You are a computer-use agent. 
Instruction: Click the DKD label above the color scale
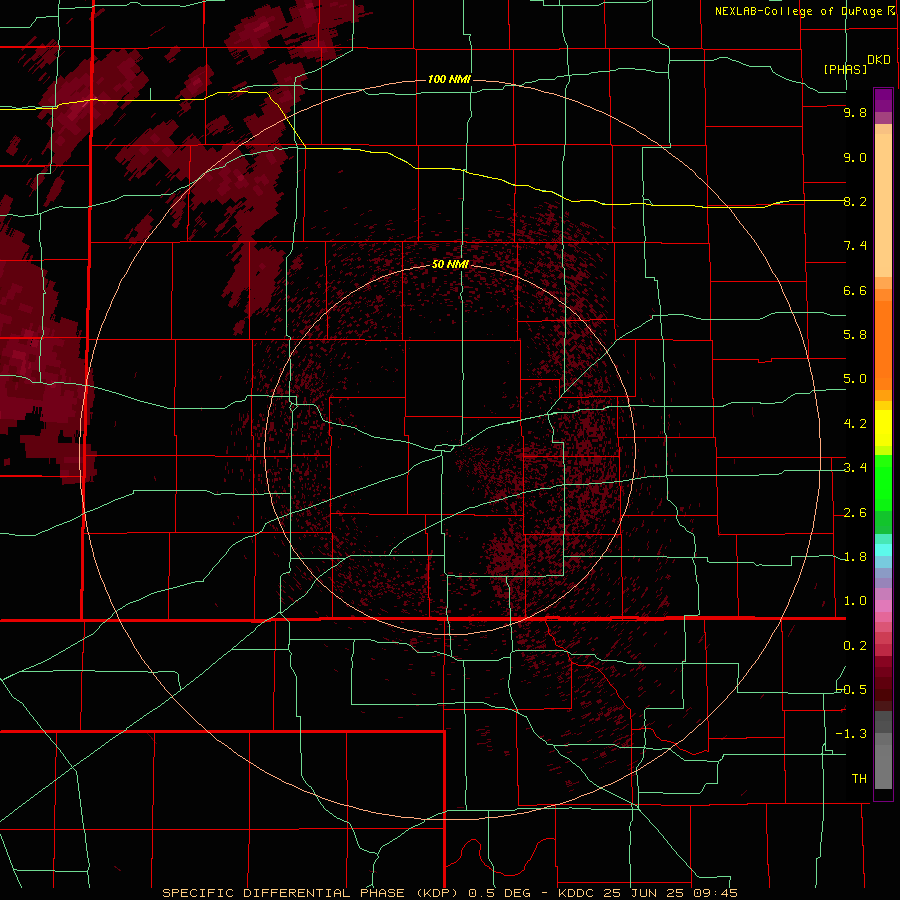coord(878,60)
